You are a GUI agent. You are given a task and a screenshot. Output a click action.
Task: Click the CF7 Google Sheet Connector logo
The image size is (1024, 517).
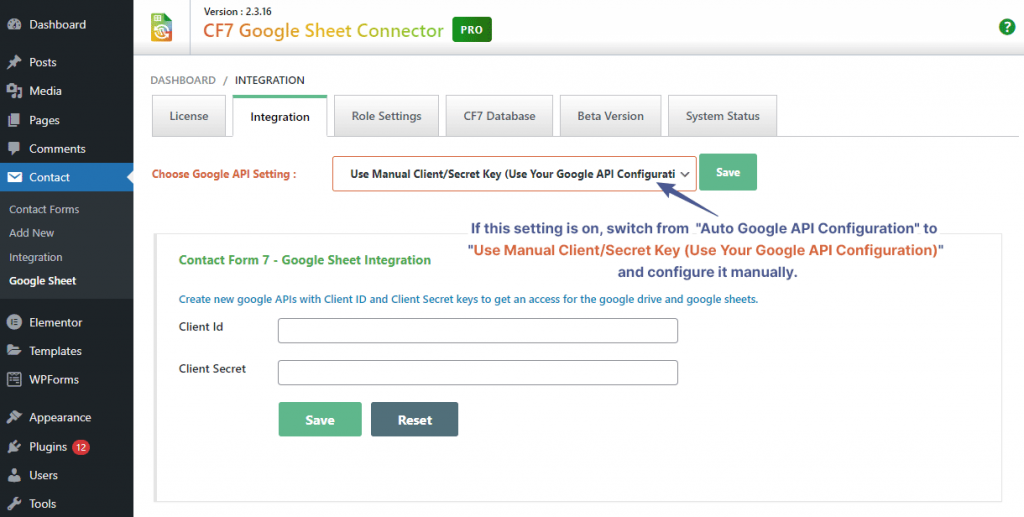(x=162, y=27)
